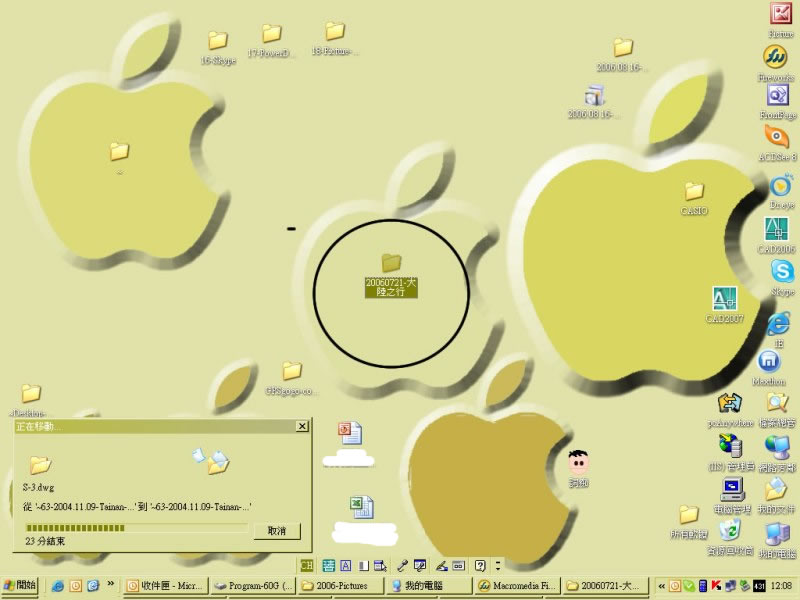Click the Outlook icon in the system tray
The image size is (800, 600).
674,586
